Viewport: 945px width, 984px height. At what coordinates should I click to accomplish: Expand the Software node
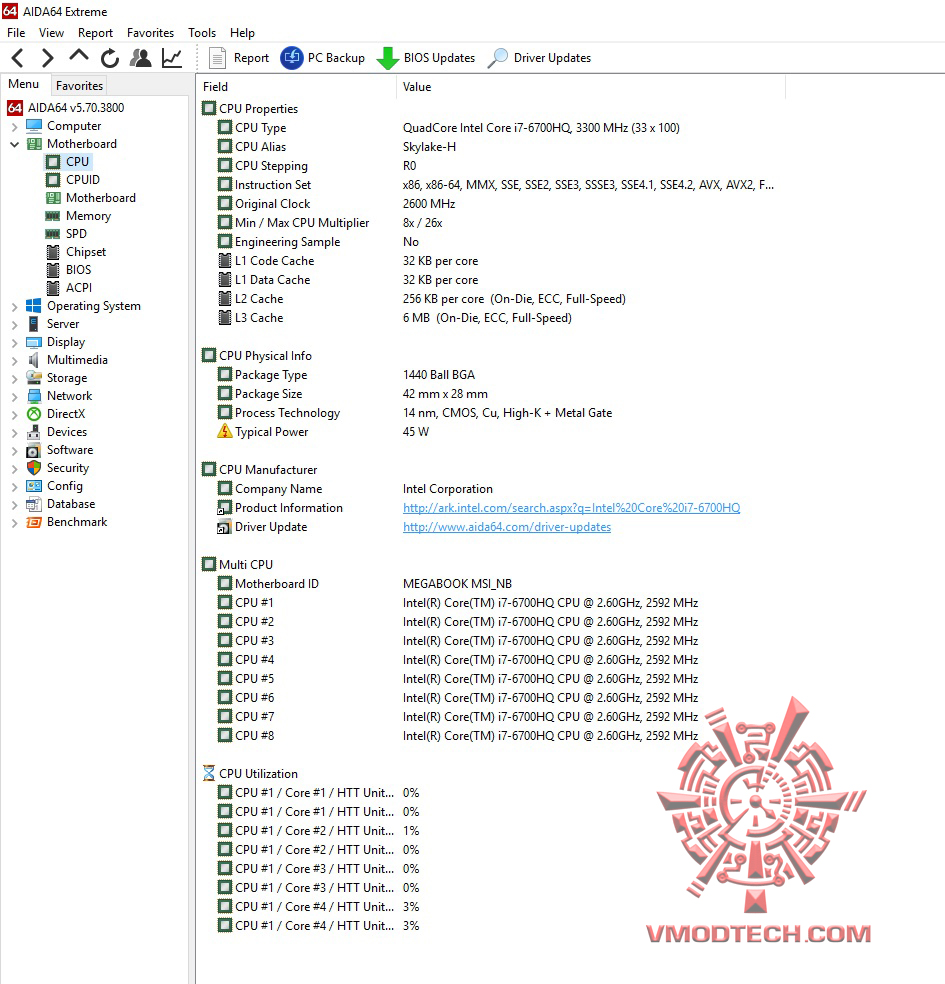(x=14, y=451)
